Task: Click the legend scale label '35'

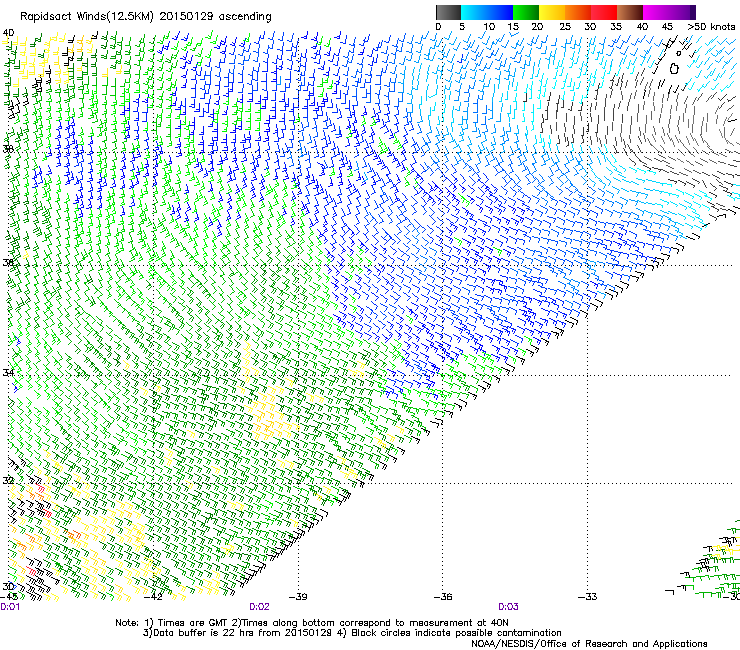Action: click(x=616, y=26)
